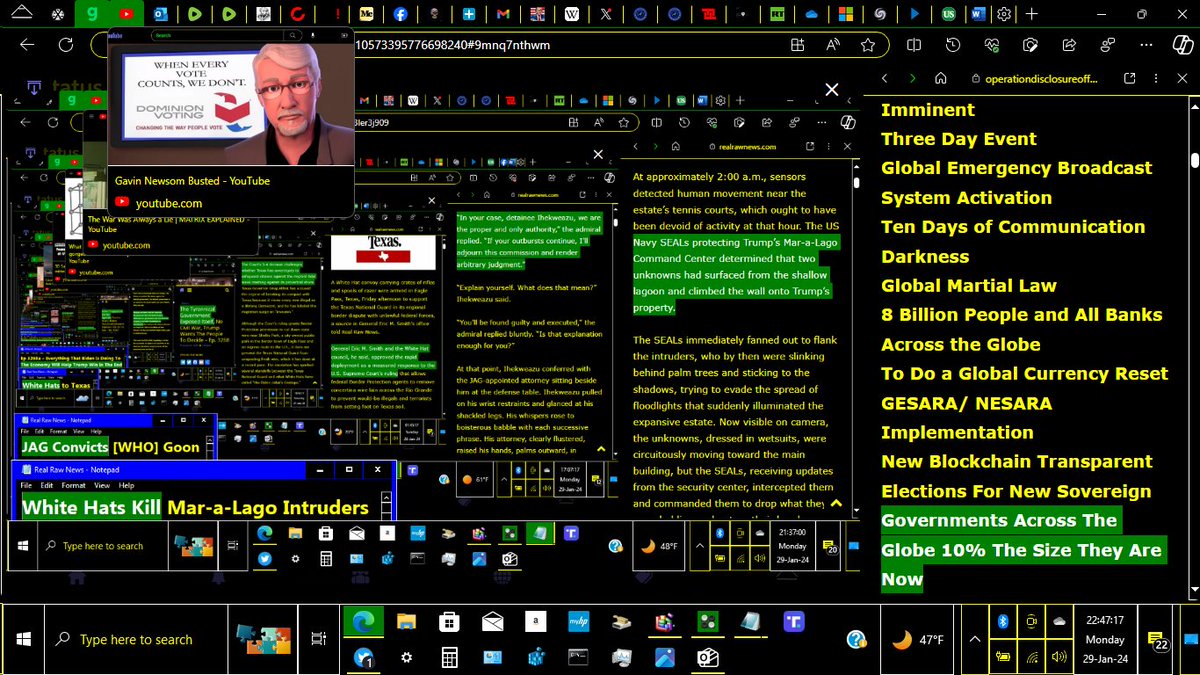This screenshot has width=1200, height=675.
Task: Go home in the sidebar pane
Action: [940, 78]
